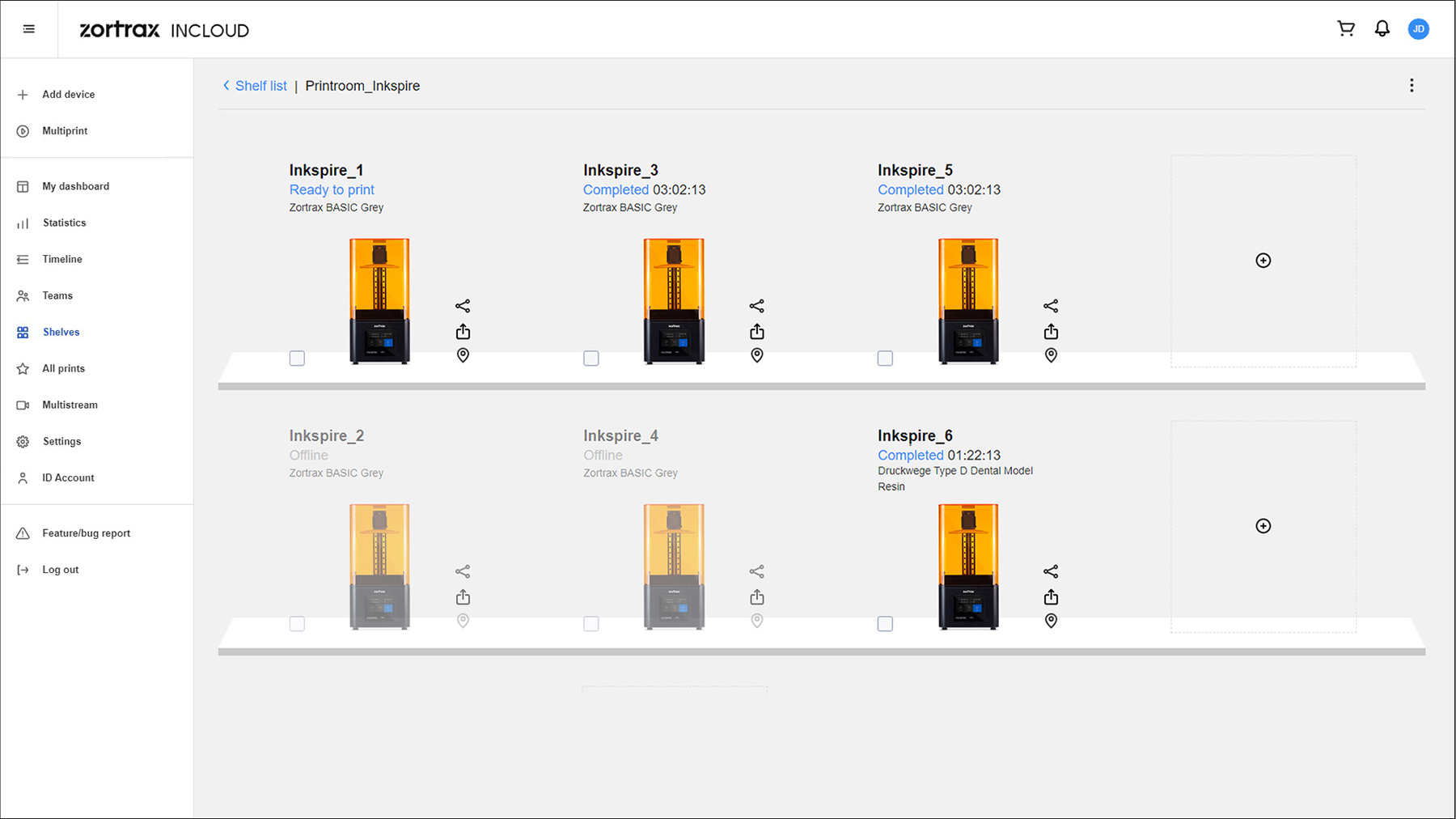1456x819 pixels.
Task: Open the shelf three-dot options menu
Action: click(1412, 86)
